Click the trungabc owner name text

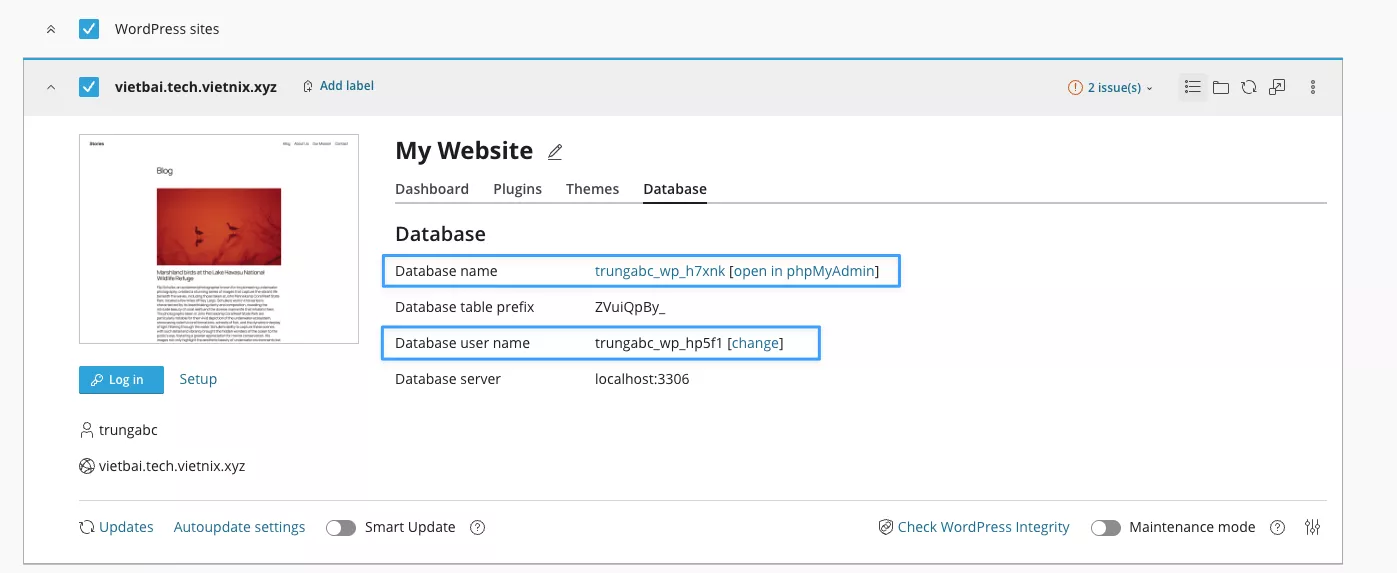(x=128, y=430)
